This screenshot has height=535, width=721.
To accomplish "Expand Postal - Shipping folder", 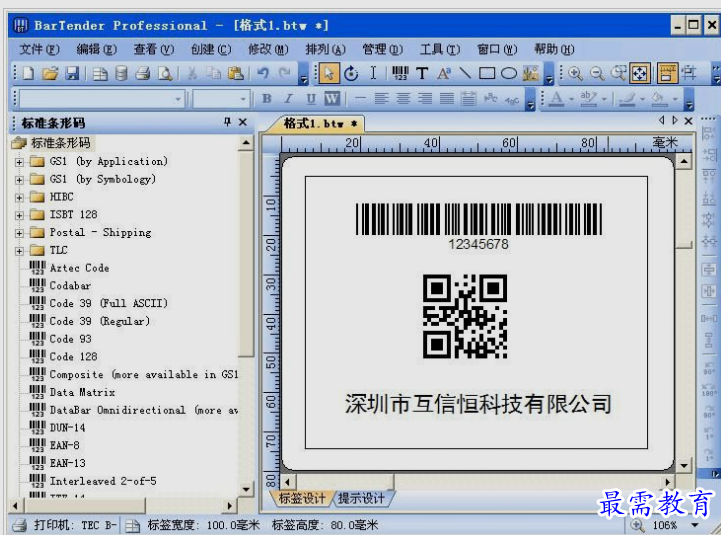I will 19,233.
